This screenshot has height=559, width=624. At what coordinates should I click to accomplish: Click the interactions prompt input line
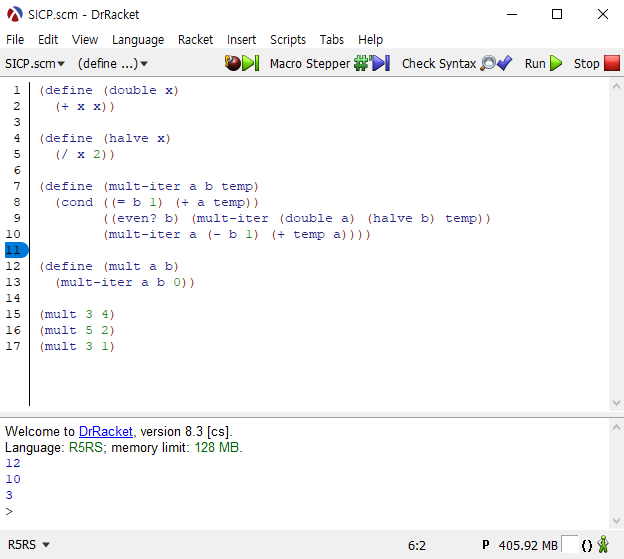300,511
